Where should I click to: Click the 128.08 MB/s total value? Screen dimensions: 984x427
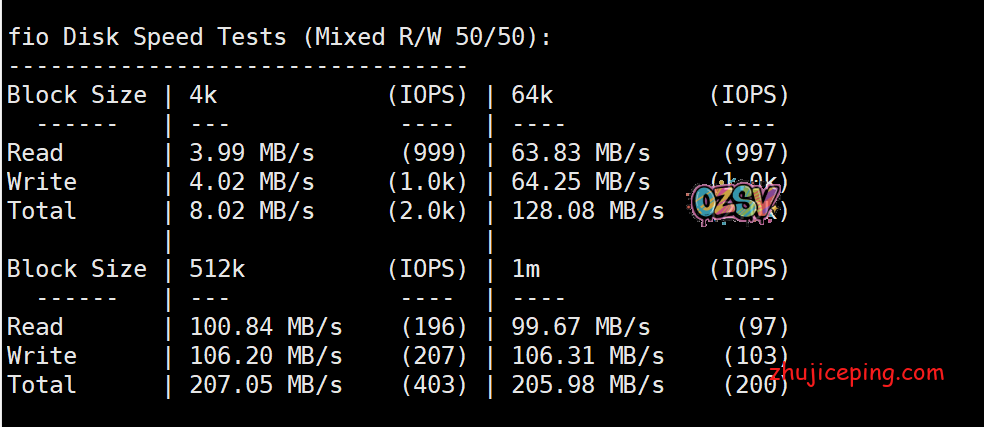click(x=588, y=211)
